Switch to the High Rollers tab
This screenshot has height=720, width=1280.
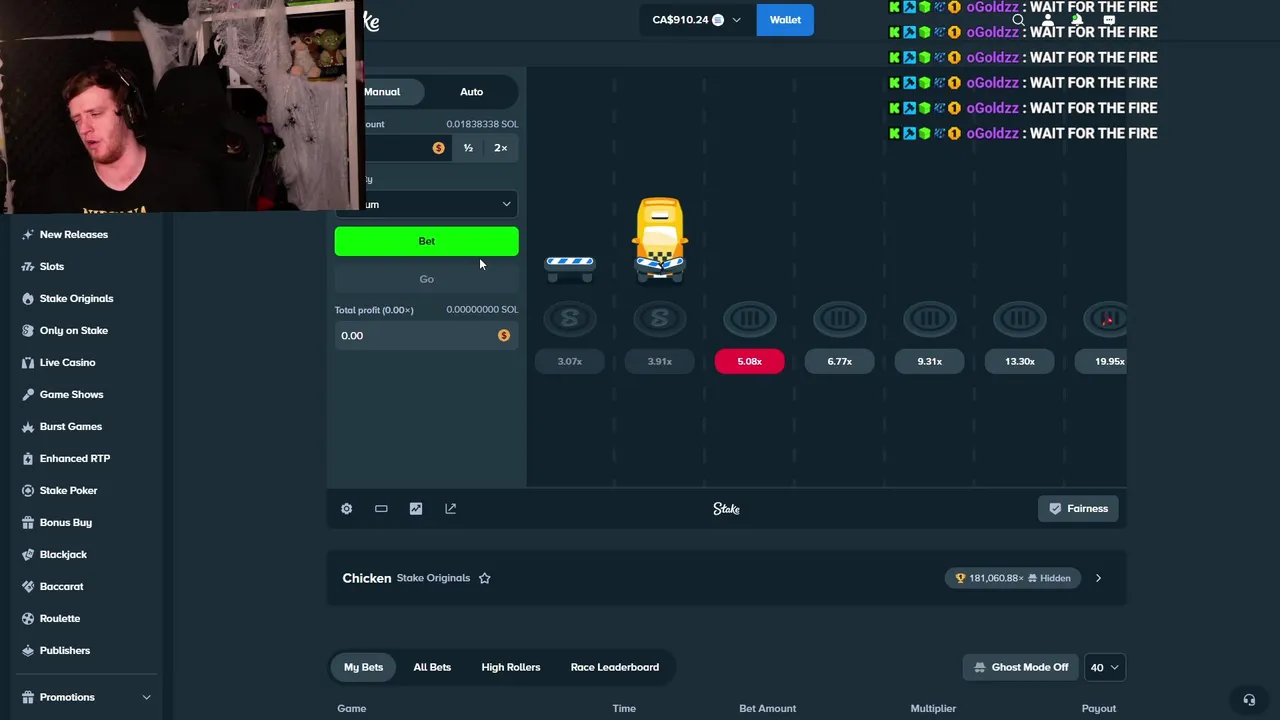(511, 667)
